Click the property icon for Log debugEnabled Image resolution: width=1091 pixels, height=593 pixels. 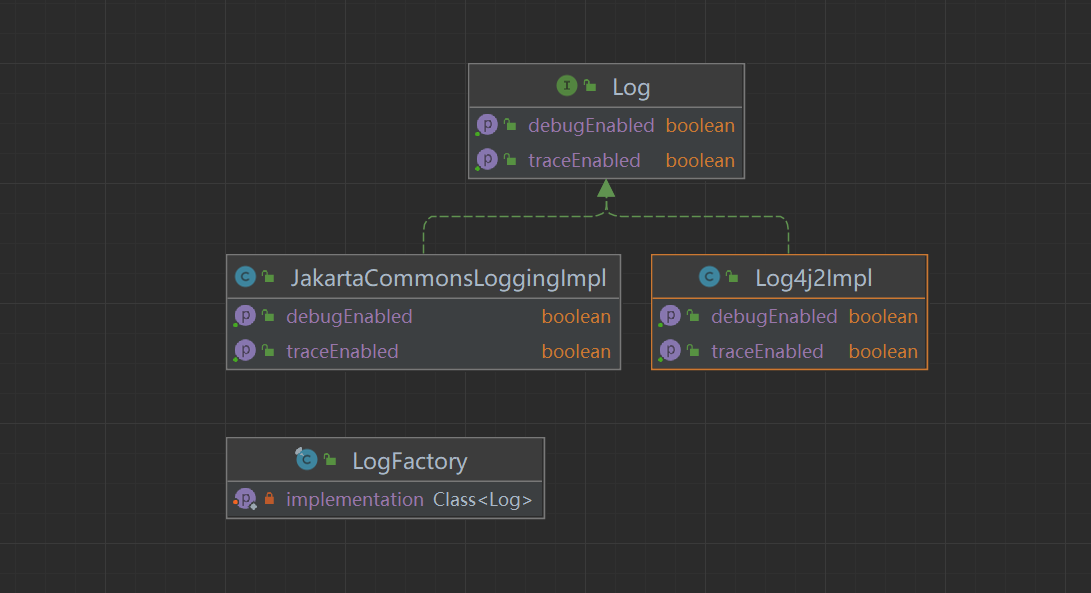click(x=487, y=125)
